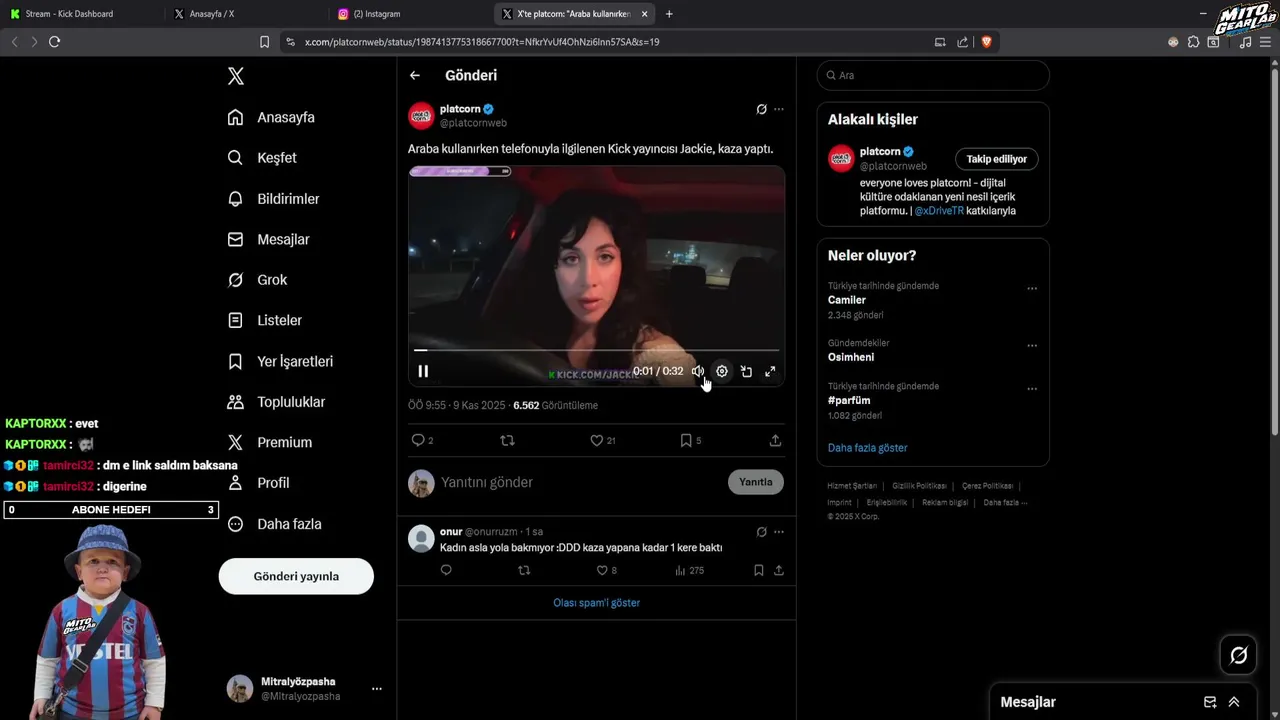Compose new message in Mesajlar drawer
The height and width of the screenshot is (720, 1280).
(1210, 702)
